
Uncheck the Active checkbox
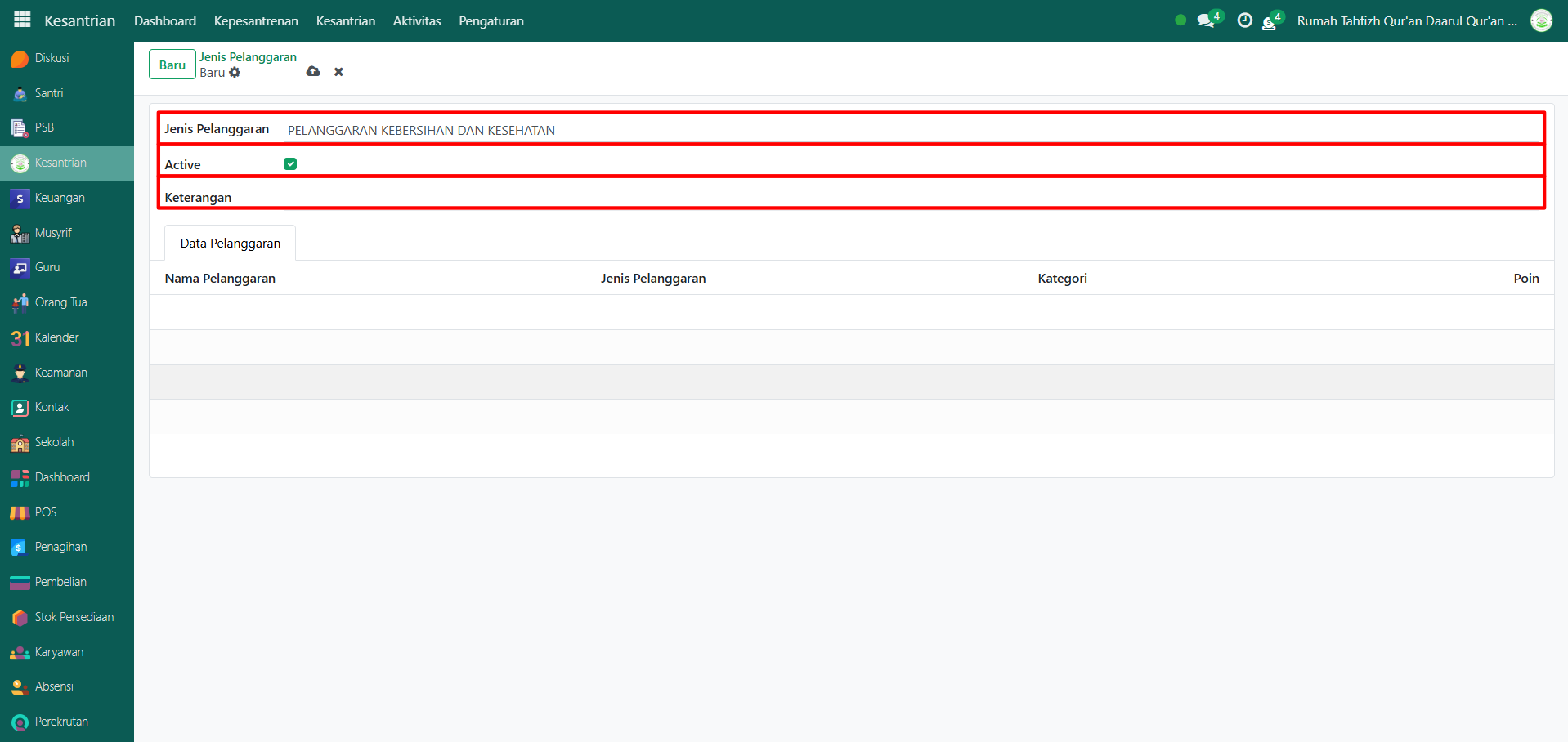tap(290, 164)
